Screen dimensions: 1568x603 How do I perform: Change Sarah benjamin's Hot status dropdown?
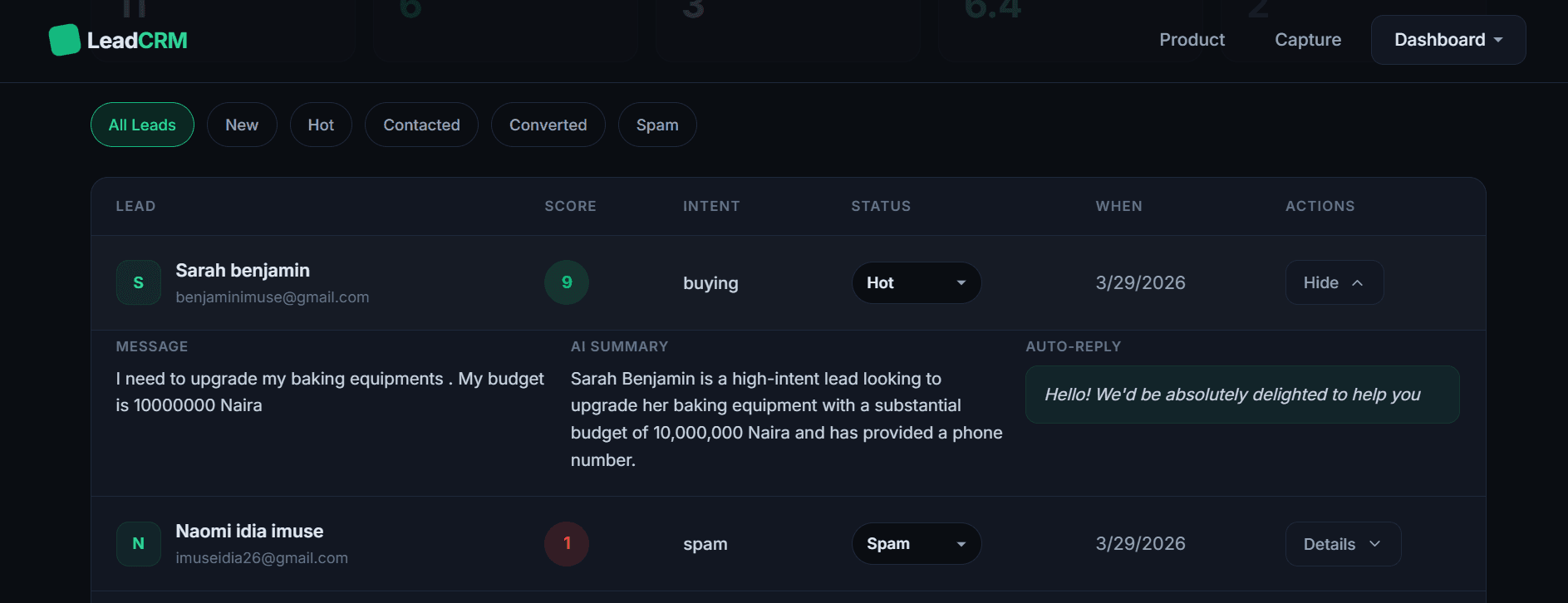[x=917, y=282]
